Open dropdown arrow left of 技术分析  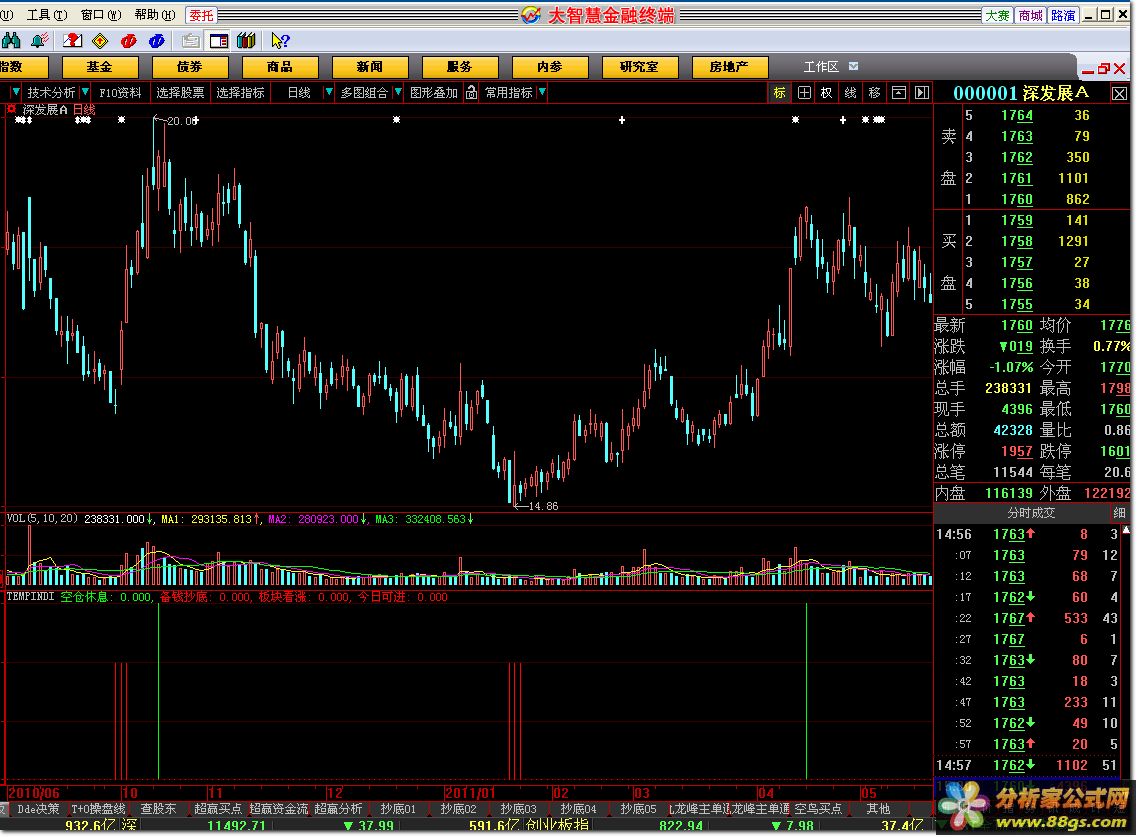click(16, 92)
